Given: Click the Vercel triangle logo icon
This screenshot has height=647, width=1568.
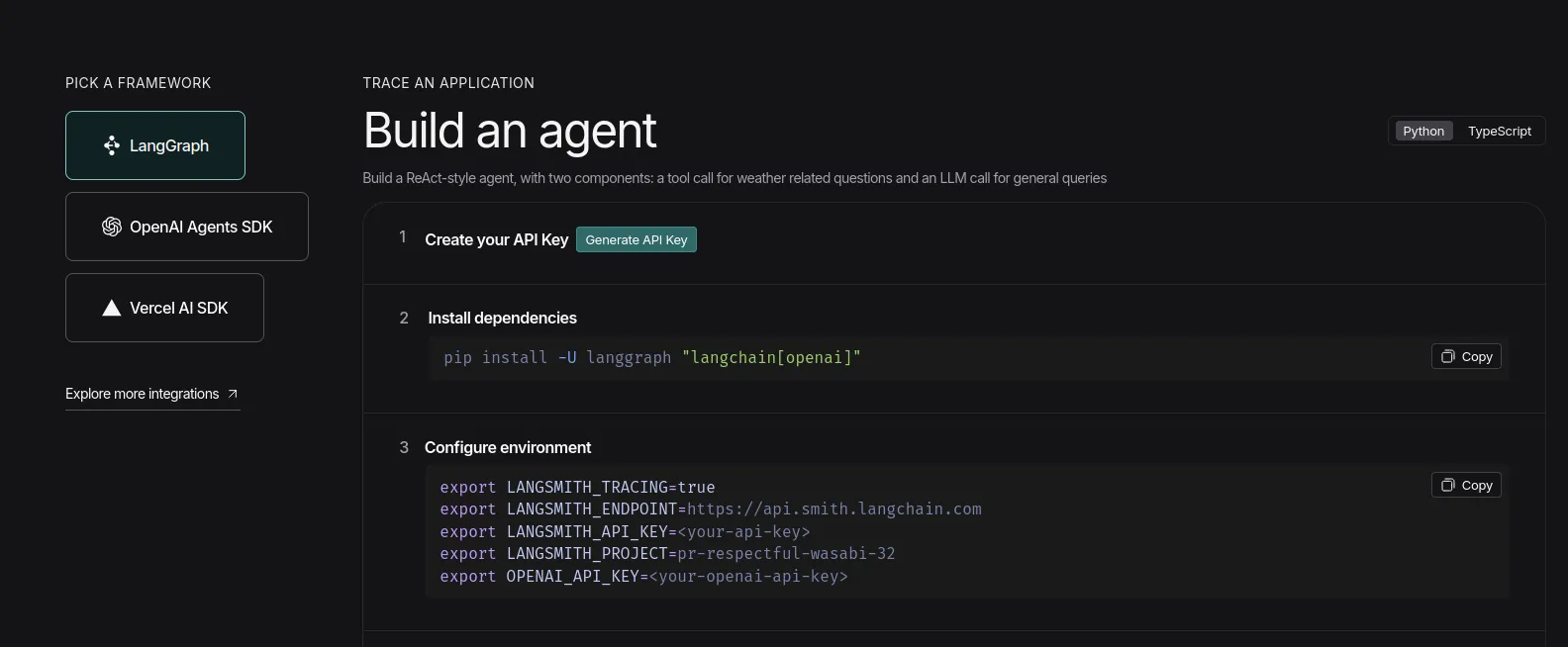Looking at the screenshot, I should [x=112, y=308].
